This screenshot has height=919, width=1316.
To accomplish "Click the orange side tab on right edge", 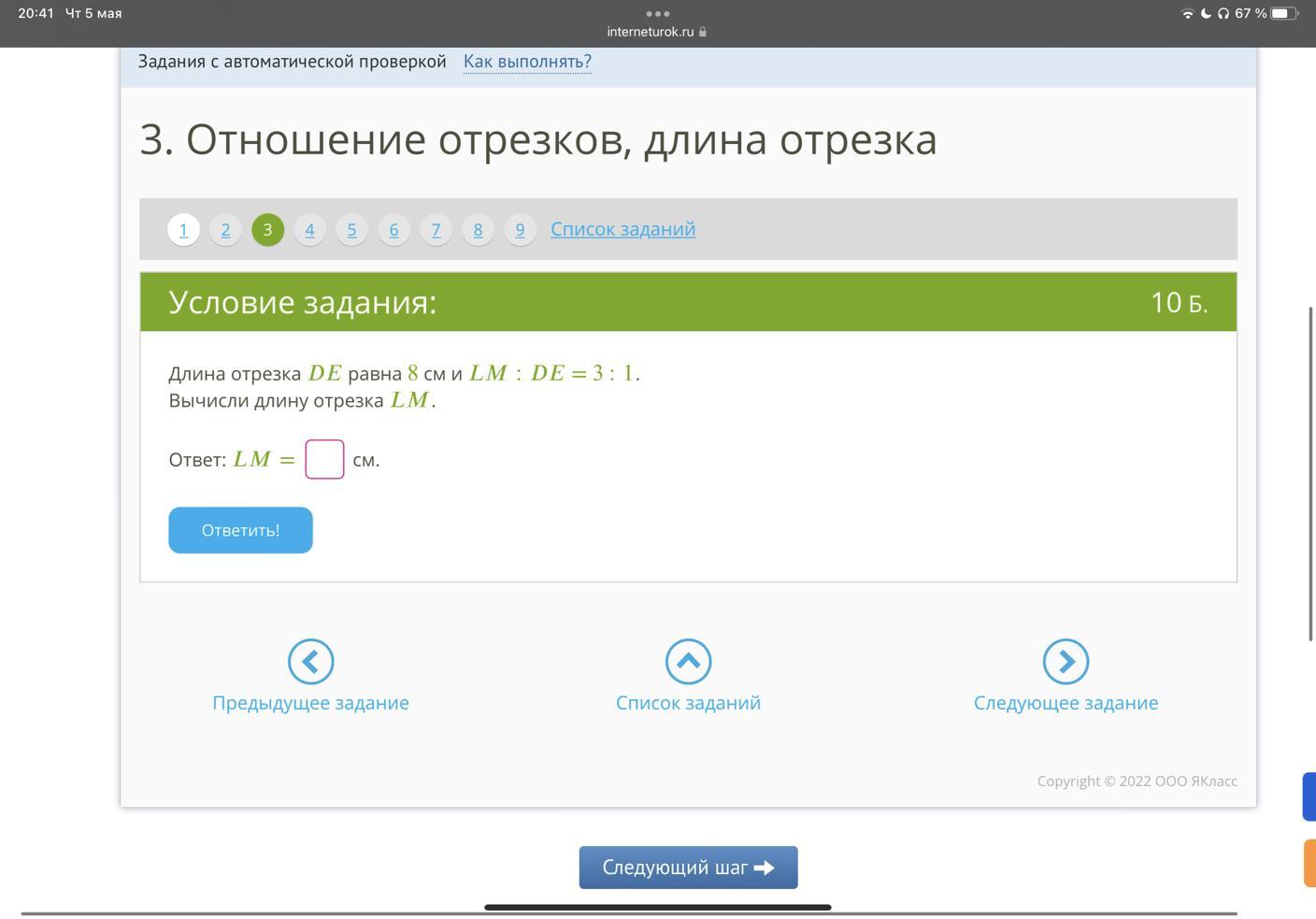I will [1309, 863].
